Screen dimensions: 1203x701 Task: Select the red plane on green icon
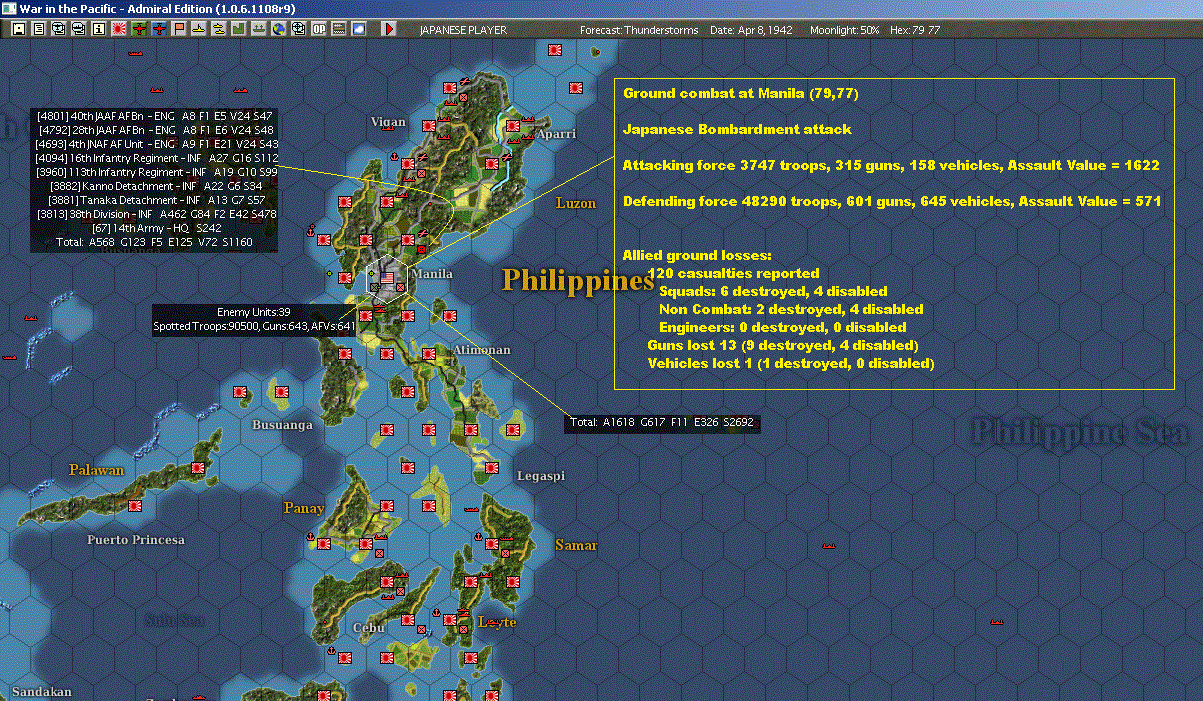139,29
